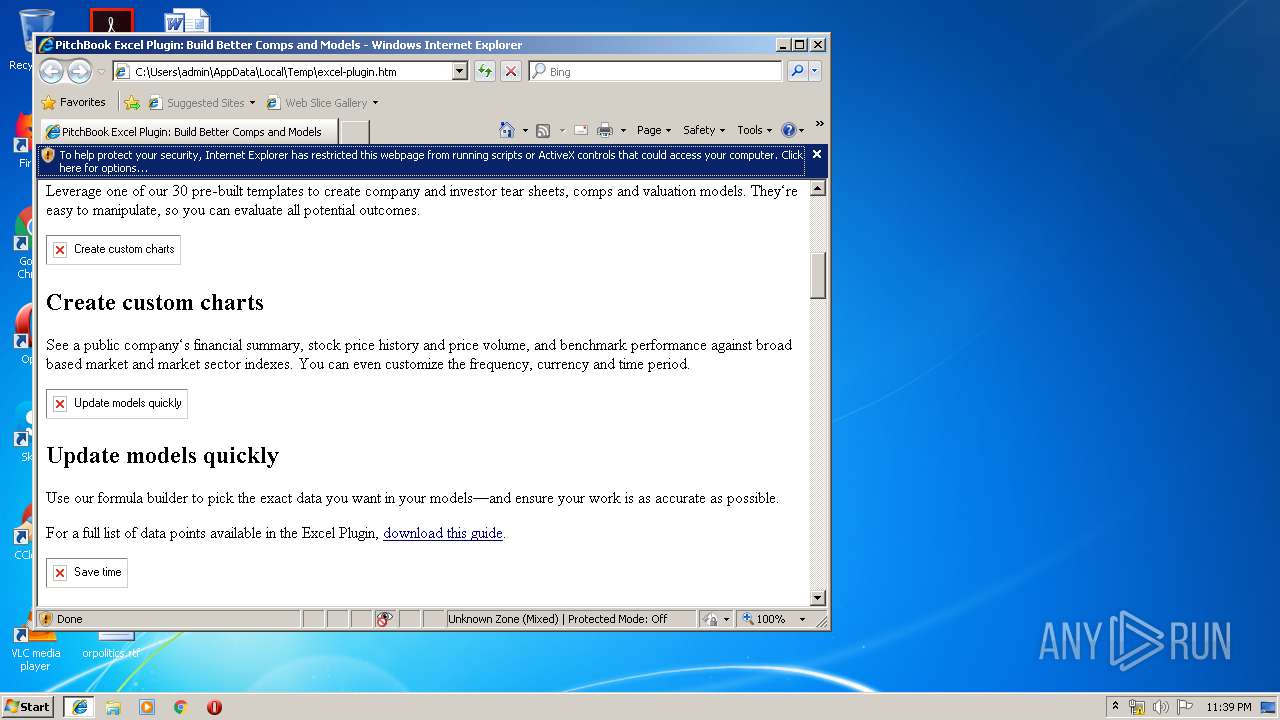Click the zoom level 100% button
The width and height of the screenshot is (1280, 720).
[x=764, y=619]
